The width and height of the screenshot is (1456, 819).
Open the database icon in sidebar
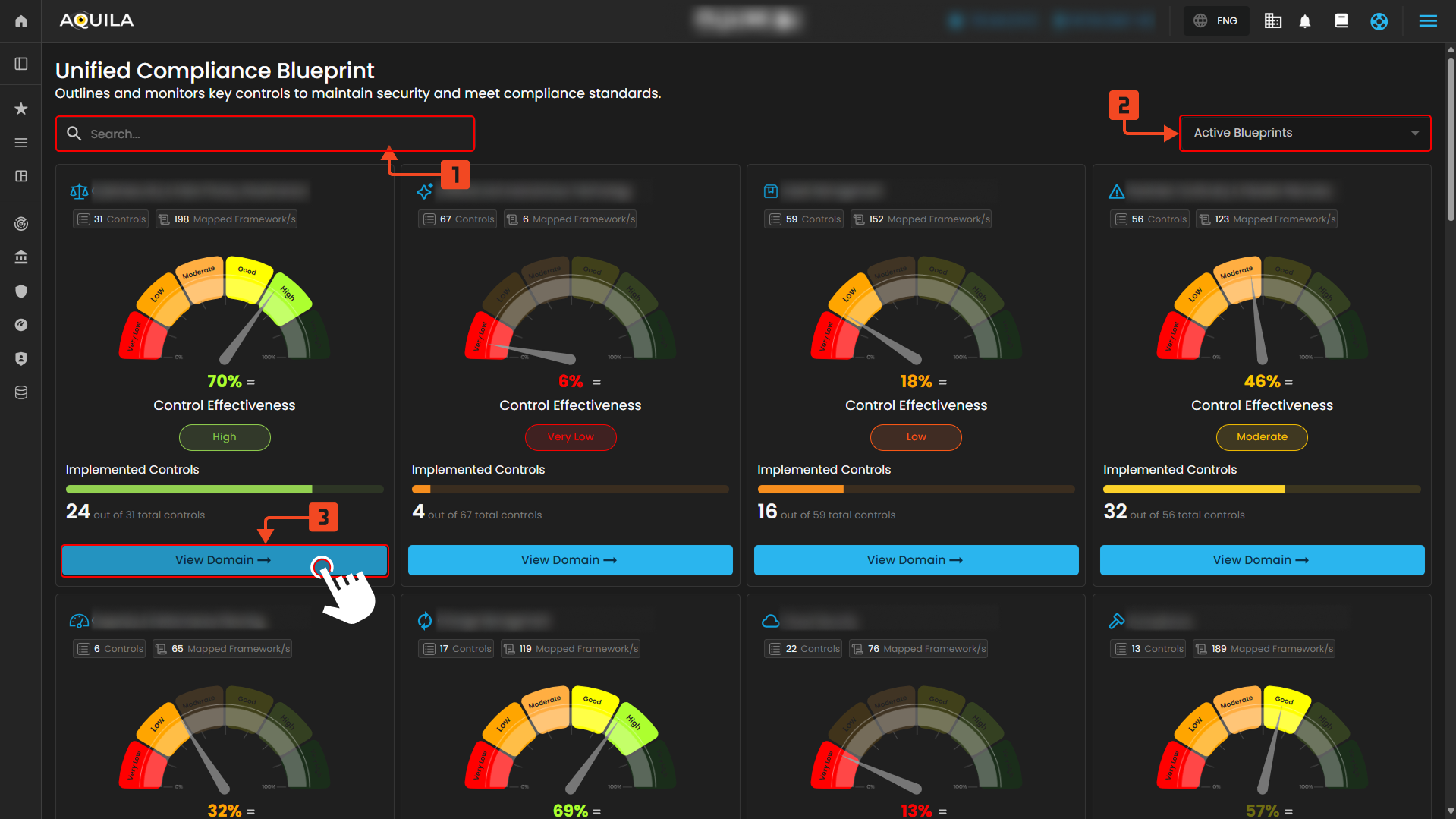tap(21, 392)
